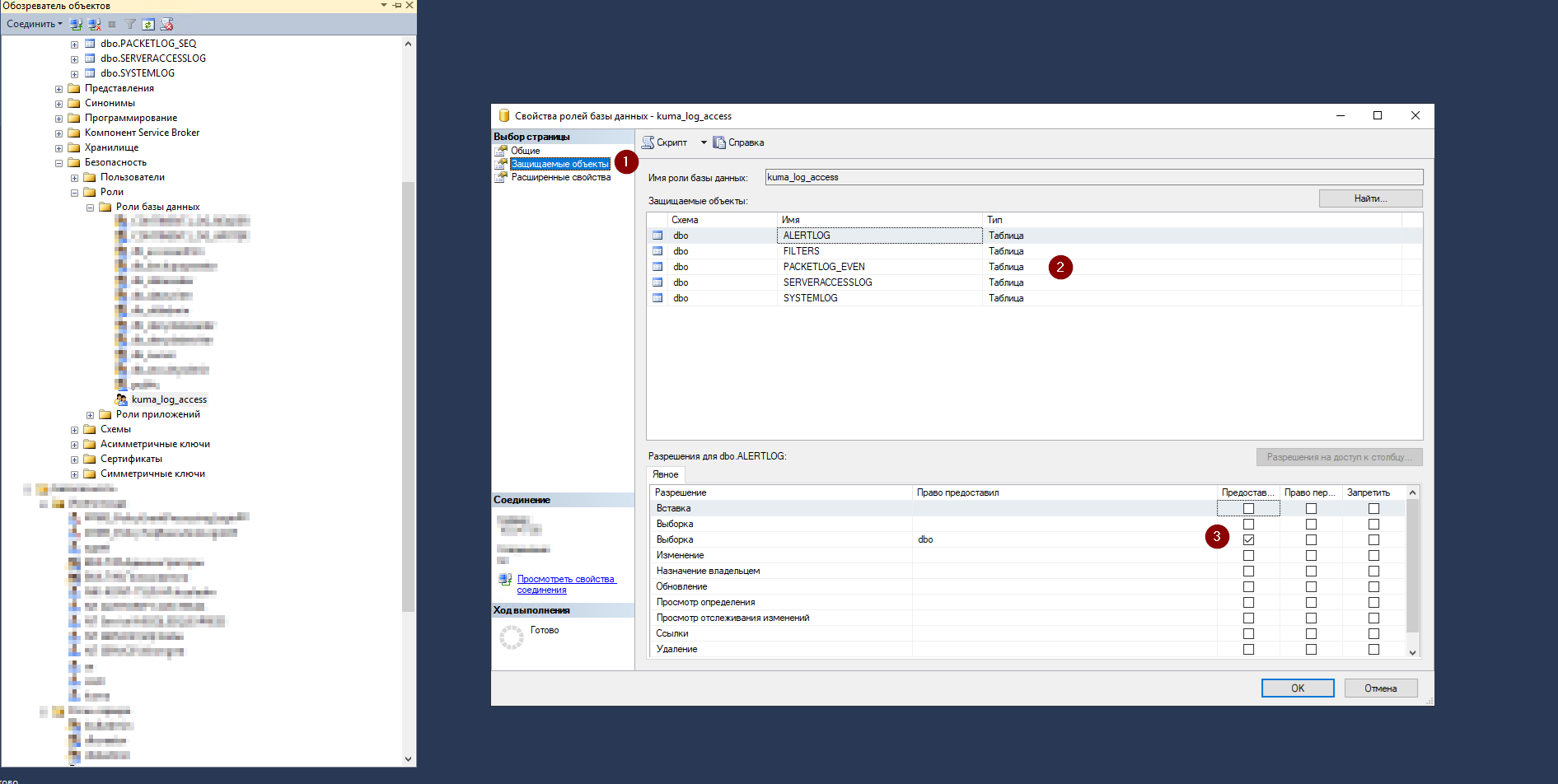Click the role name input field
Image resolution: width=1558 pixels, height=784 pixels.
1093,177
